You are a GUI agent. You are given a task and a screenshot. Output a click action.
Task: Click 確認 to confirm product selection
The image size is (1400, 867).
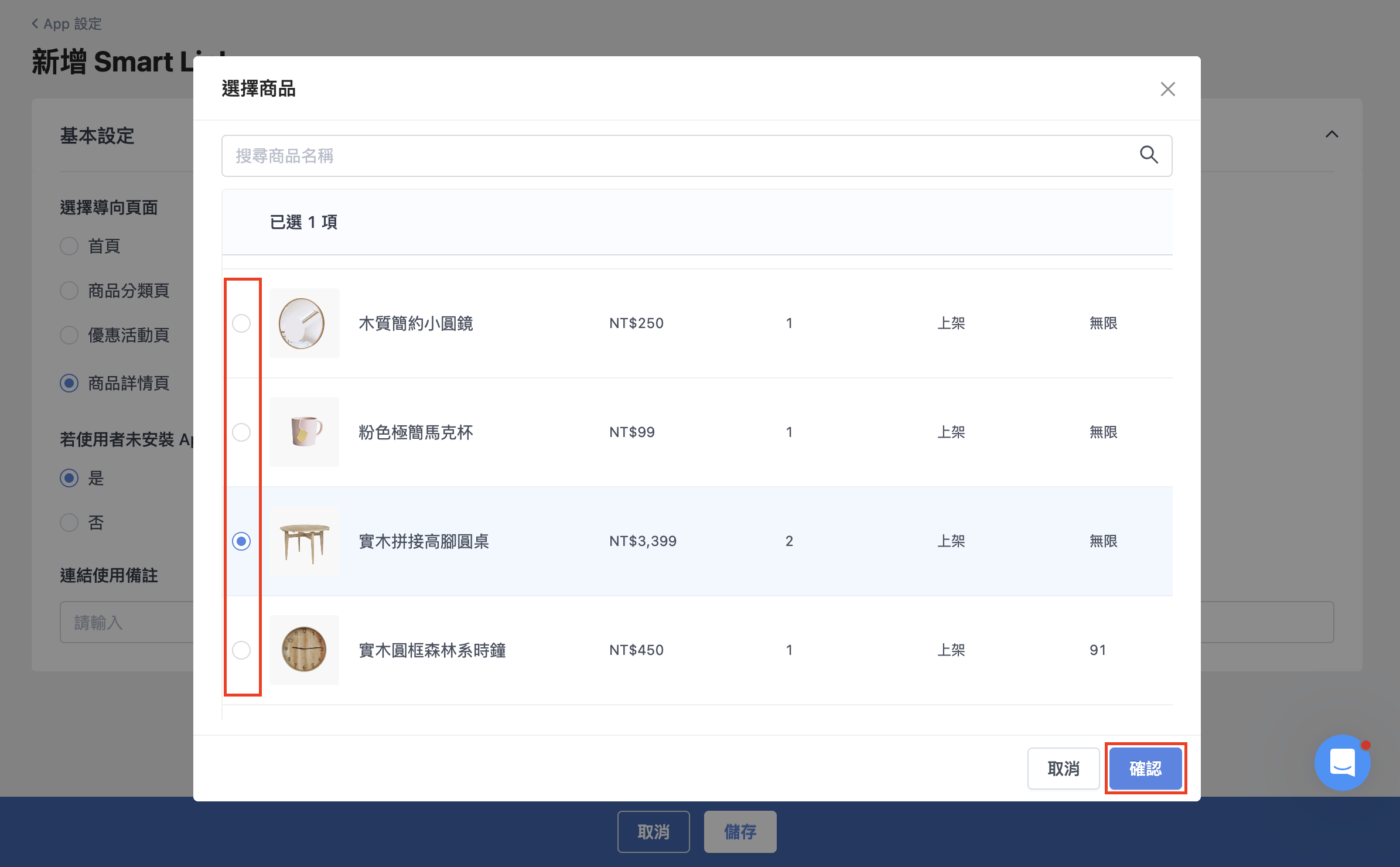click(1145, 769)
